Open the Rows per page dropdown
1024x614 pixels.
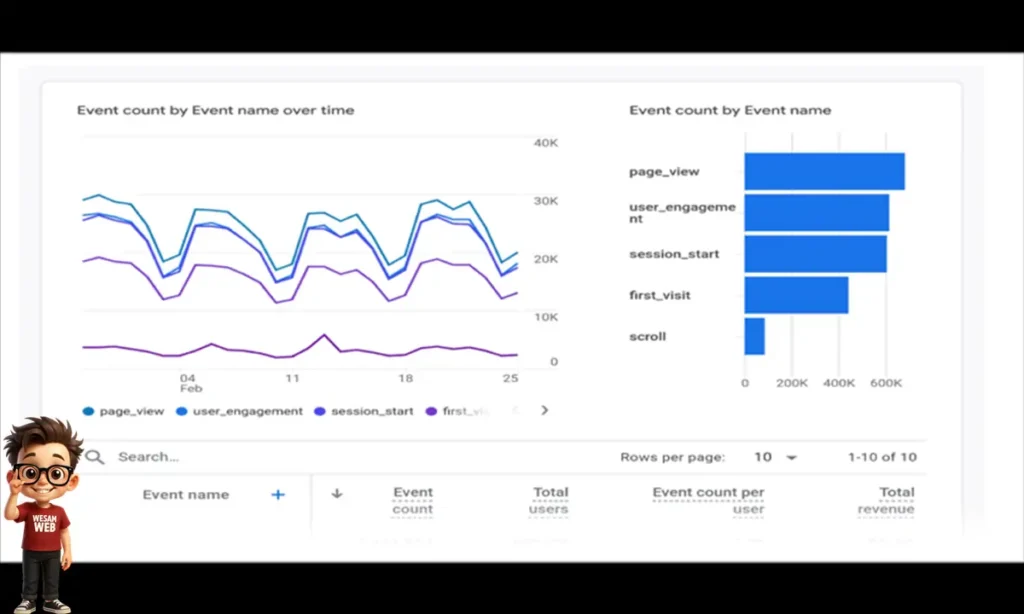pyautogui.click(x=776, y=457)
